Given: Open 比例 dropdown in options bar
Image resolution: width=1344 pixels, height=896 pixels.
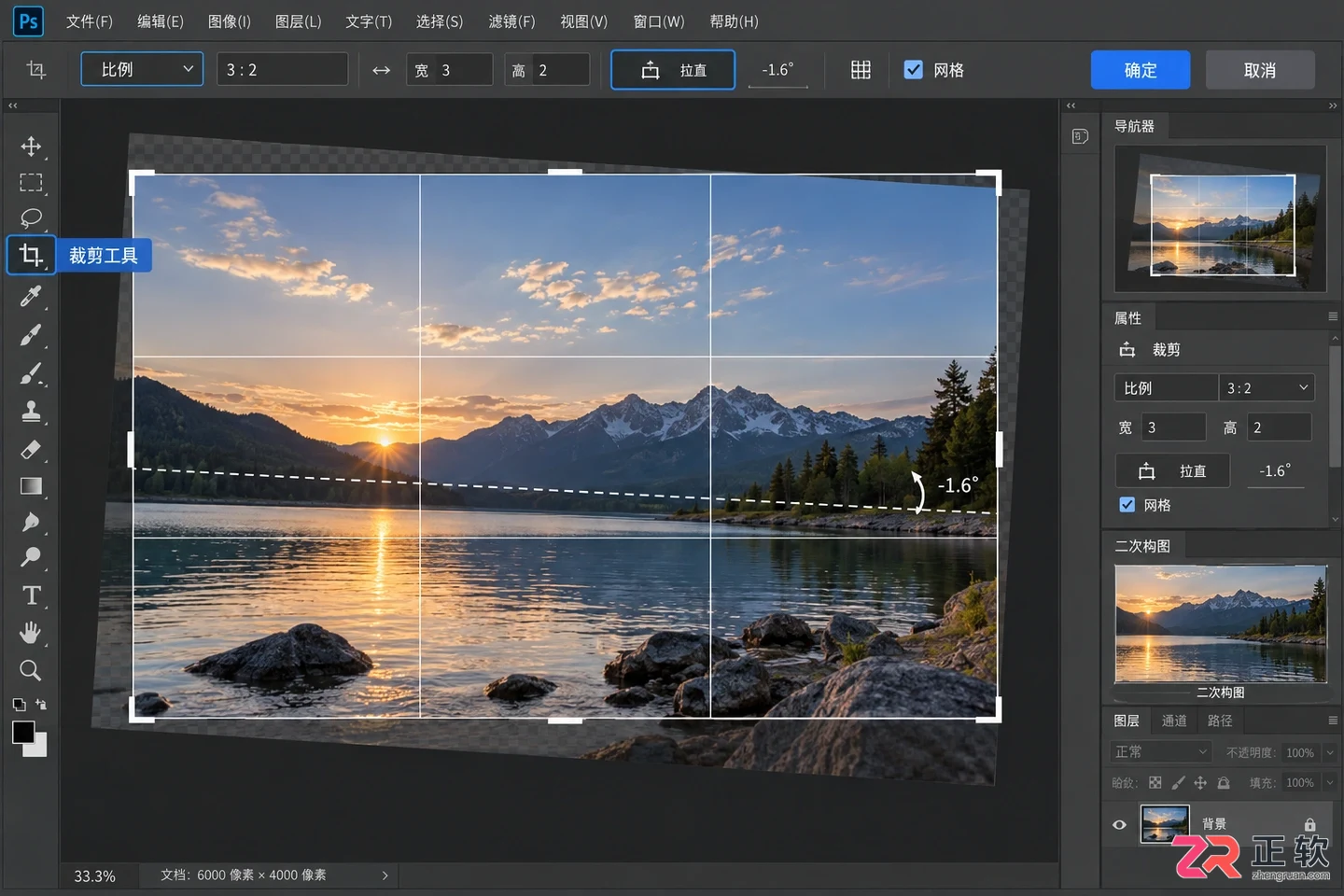Looking at the screenshot, I should coord(142,69).
